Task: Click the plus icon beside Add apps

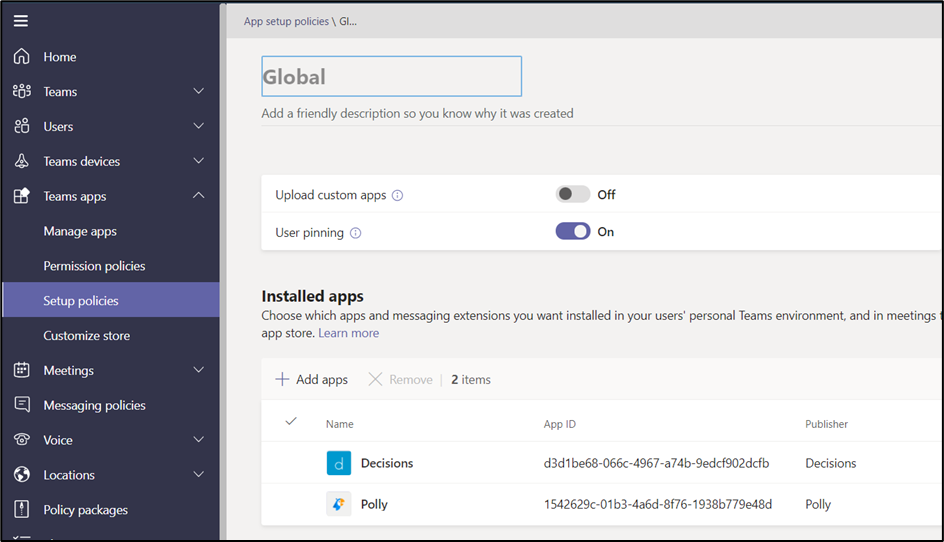Action: pyautogui.click(x=282, y=379)
